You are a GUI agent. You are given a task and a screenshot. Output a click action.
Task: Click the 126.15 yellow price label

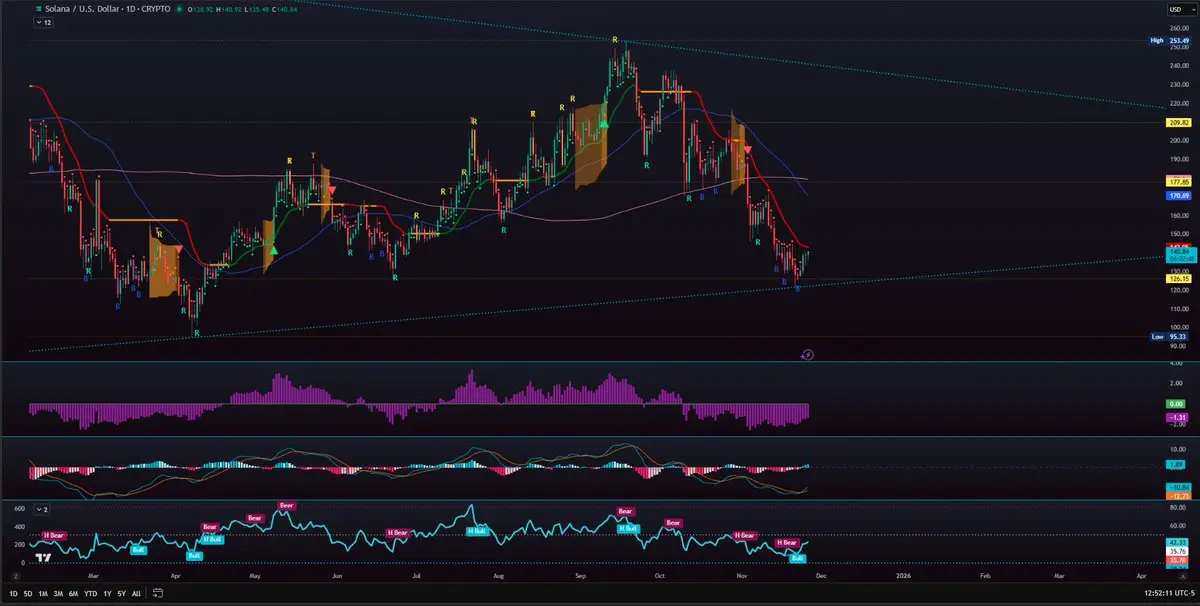(1178, 279)
